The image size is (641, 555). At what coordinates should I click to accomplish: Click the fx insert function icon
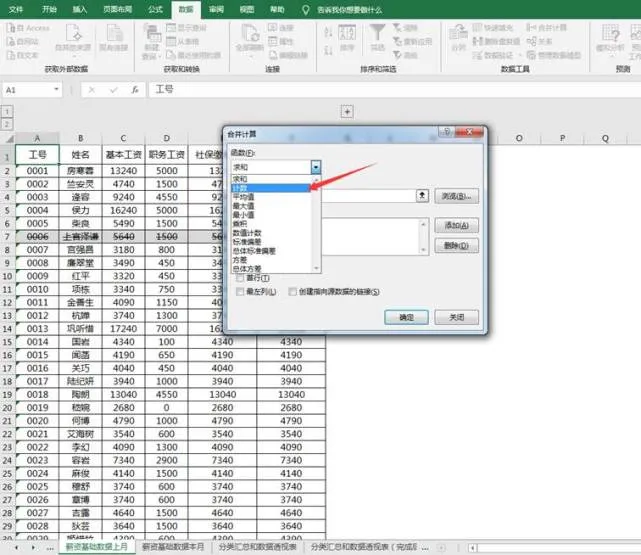pyautogui.click(x=134, y=90)
